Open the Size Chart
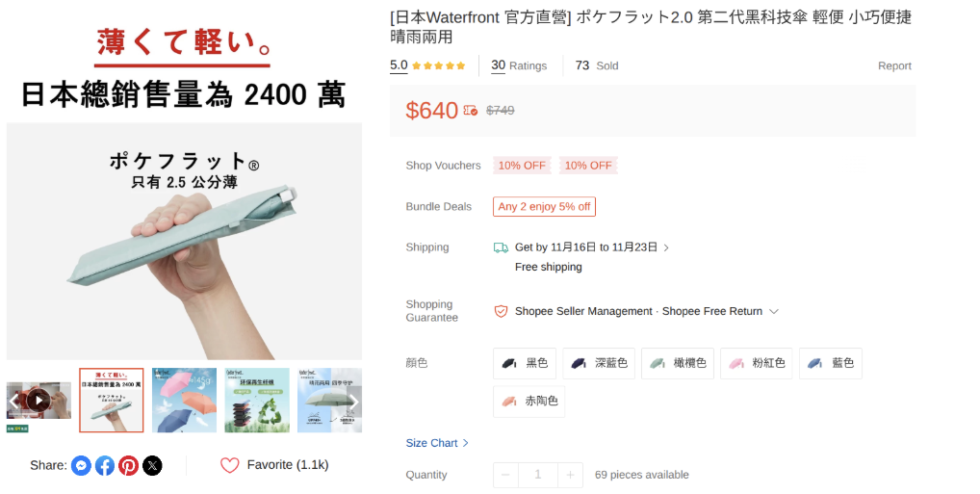The height and width of the screenshot is (494, 980). click(437, 443)
